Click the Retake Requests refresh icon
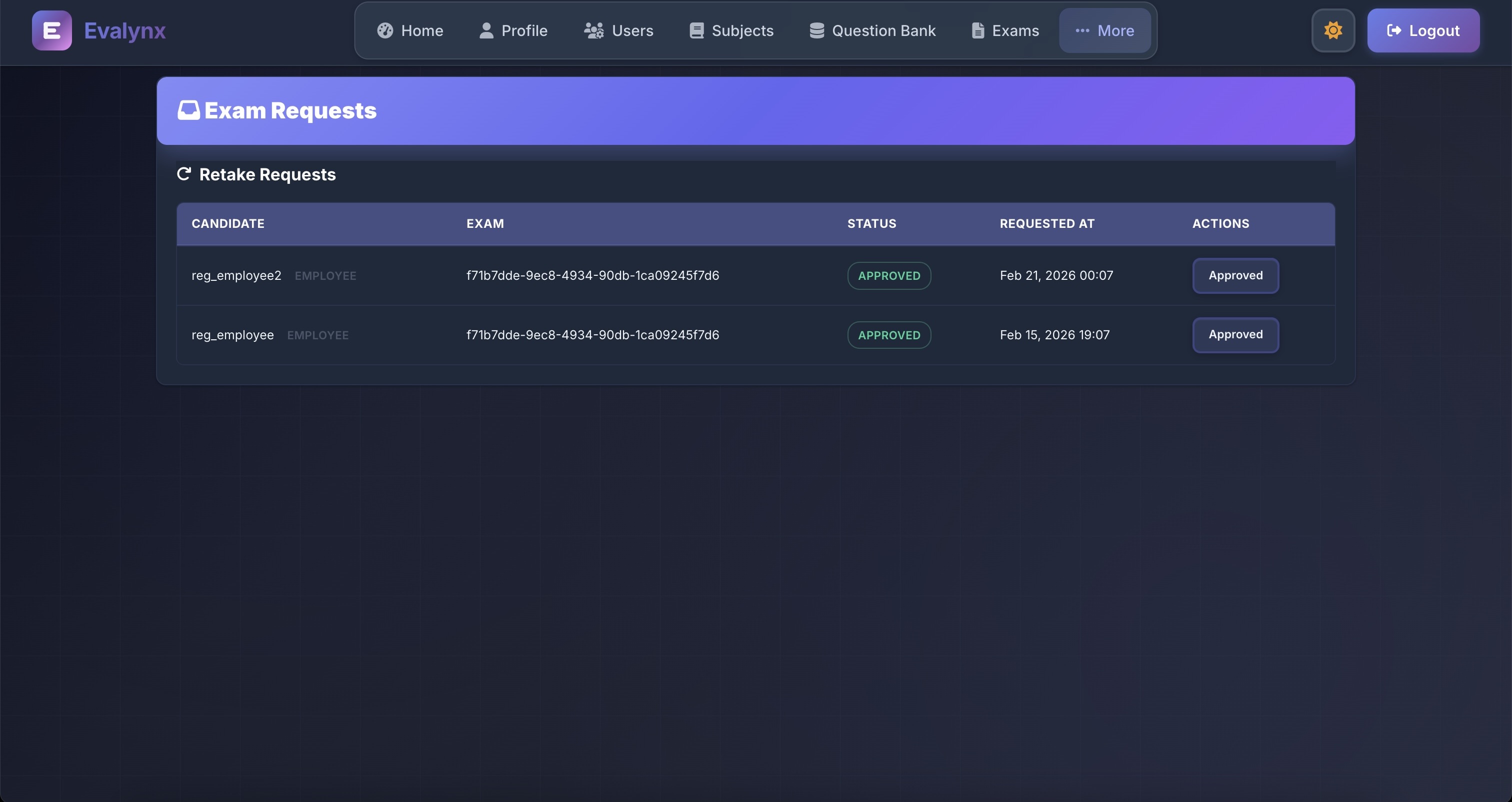 pos(183,174)
